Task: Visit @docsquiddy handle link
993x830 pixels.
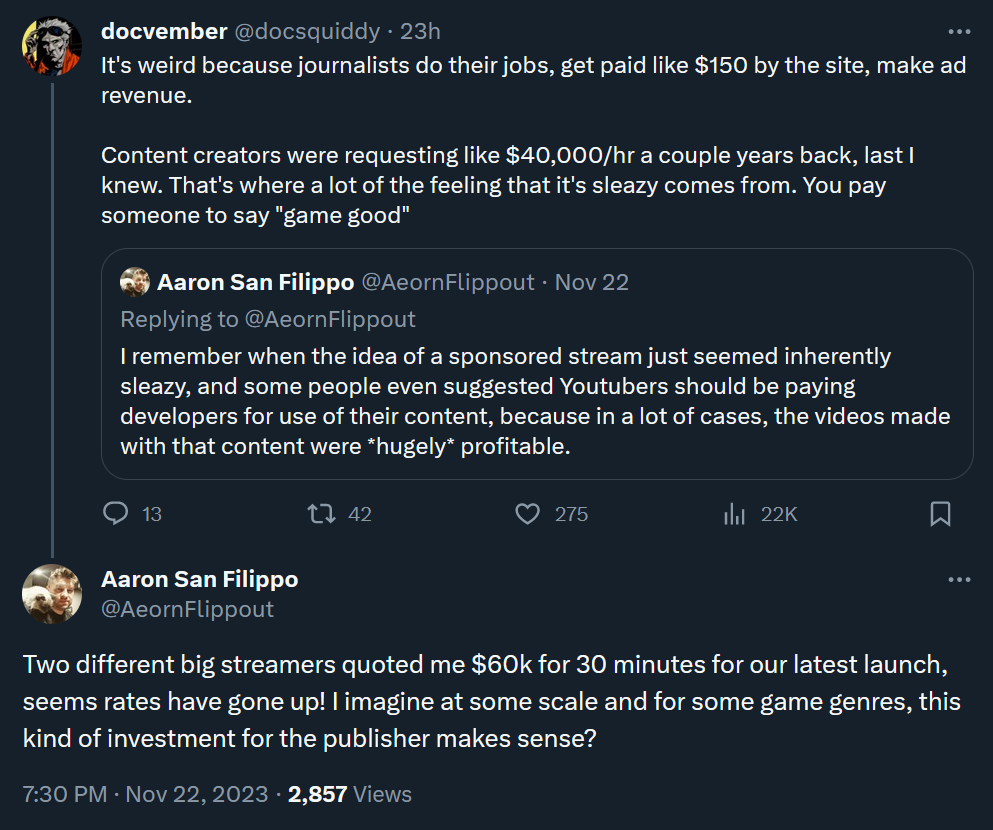Action: (x=307, y=31)
